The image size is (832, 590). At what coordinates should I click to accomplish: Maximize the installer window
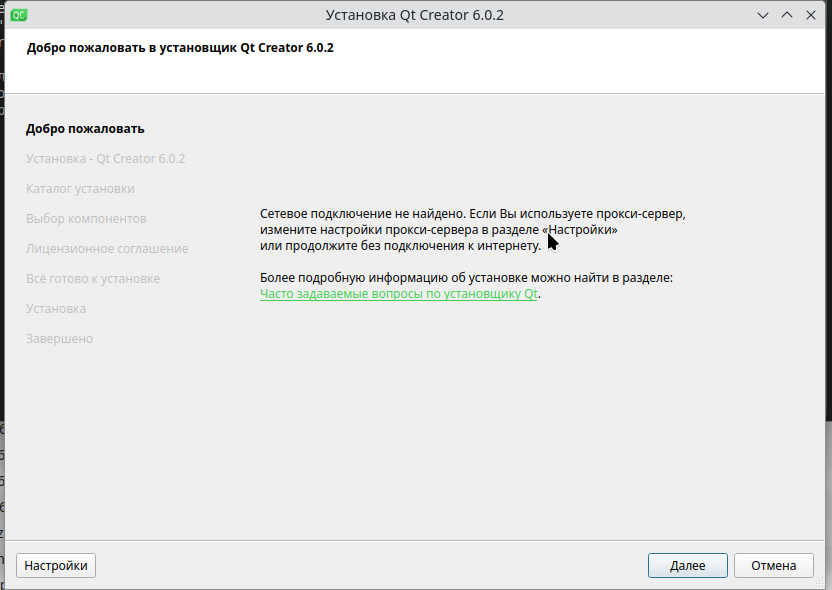(787, 15)
